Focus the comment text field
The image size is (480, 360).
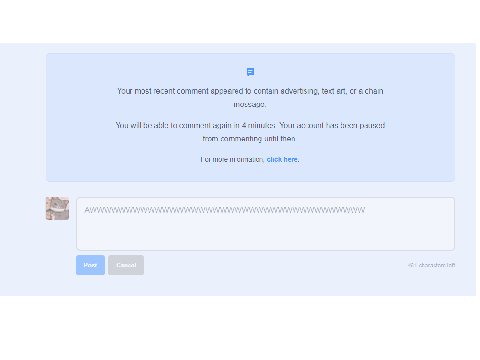coord(265,224)
